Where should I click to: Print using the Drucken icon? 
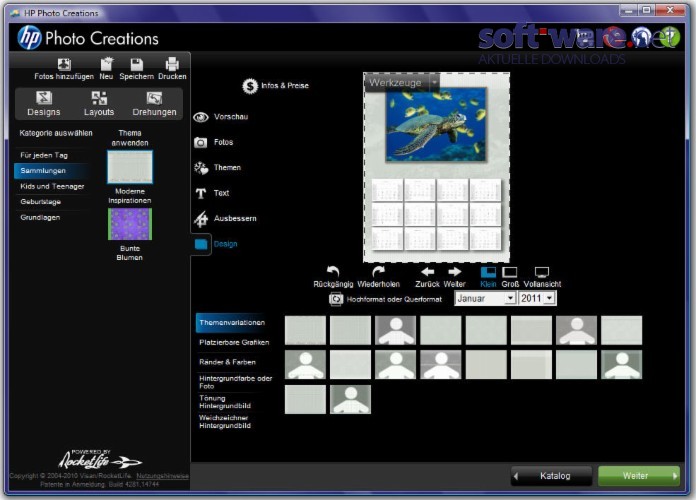pos(172,64)
